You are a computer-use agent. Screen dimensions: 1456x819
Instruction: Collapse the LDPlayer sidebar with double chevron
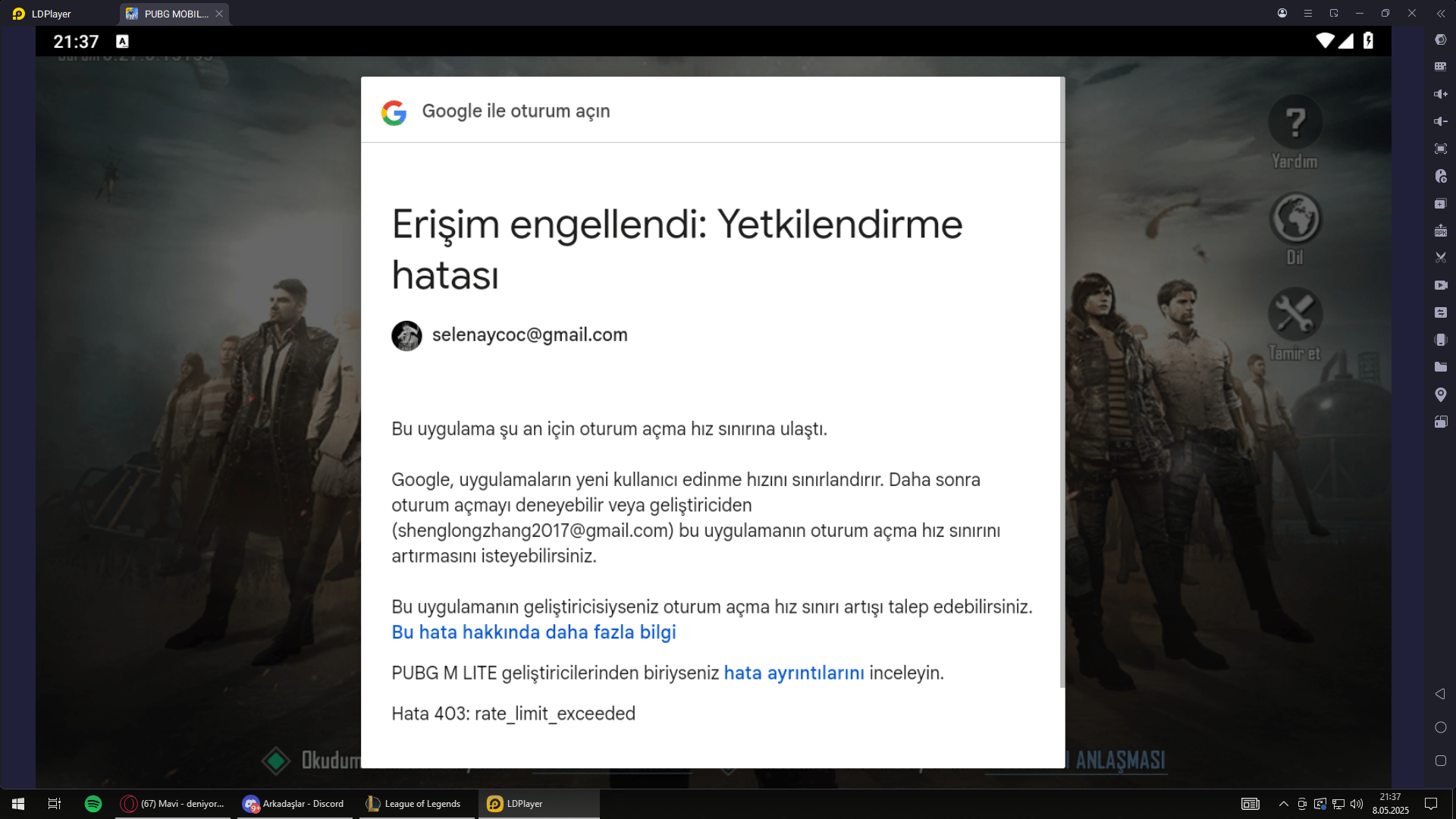pyautogui.click(x=1441, y=13)
